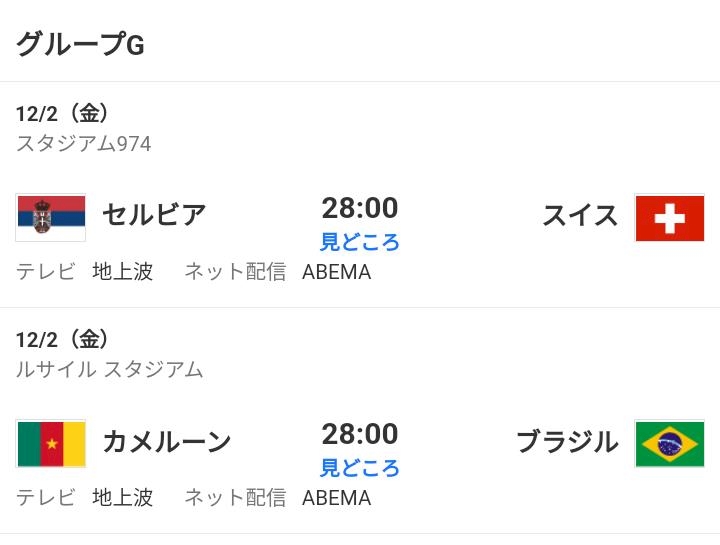Click ABEMA in Cameroon match row

click(336, 498)
